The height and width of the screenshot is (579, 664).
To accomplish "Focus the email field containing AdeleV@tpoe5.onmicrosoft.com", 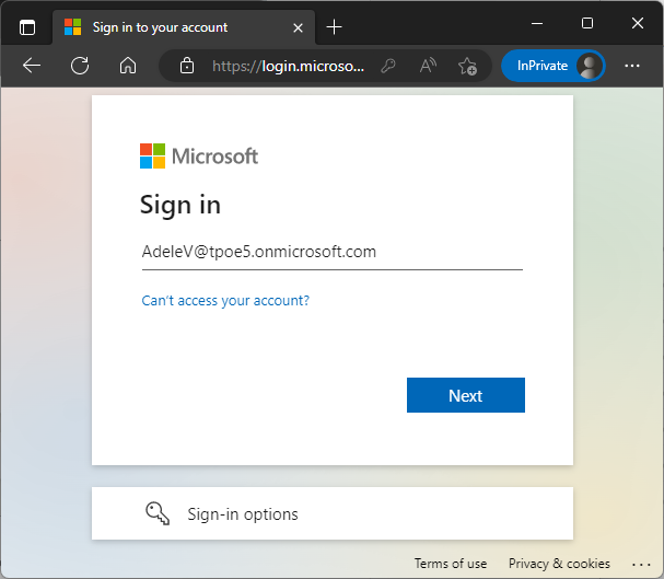I will pyautogui.click(x=332, y=252).
